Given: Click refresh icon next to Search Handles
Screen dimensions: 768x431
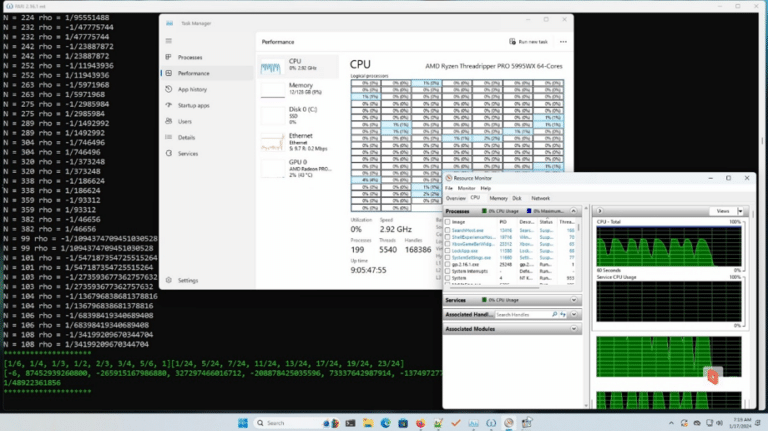Looking at the screenshot, I should point(563,314).
